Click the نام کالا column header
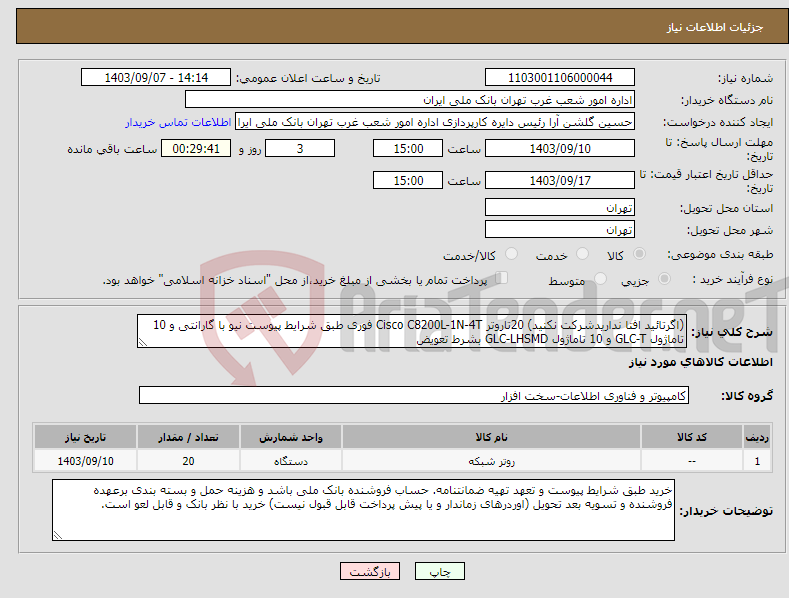Viewport: 789px width, 598px height. point(491,437)
